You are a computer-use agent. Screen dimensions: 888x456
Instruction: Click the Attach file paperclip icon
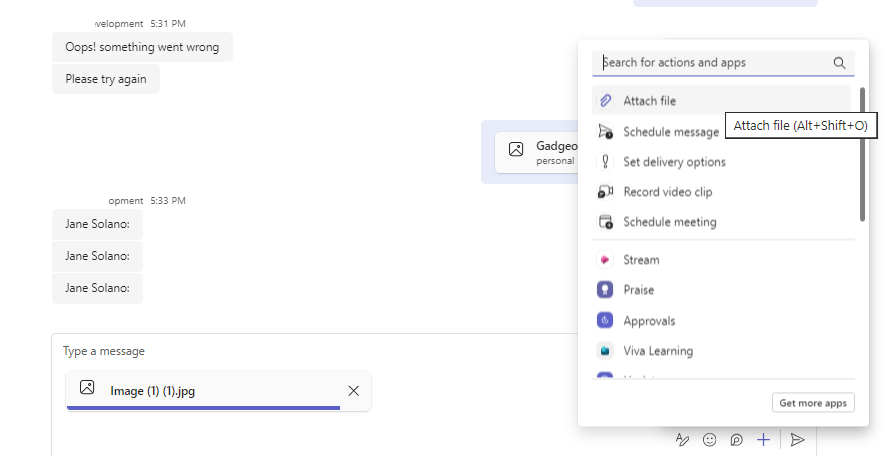[x=605, y=101]
